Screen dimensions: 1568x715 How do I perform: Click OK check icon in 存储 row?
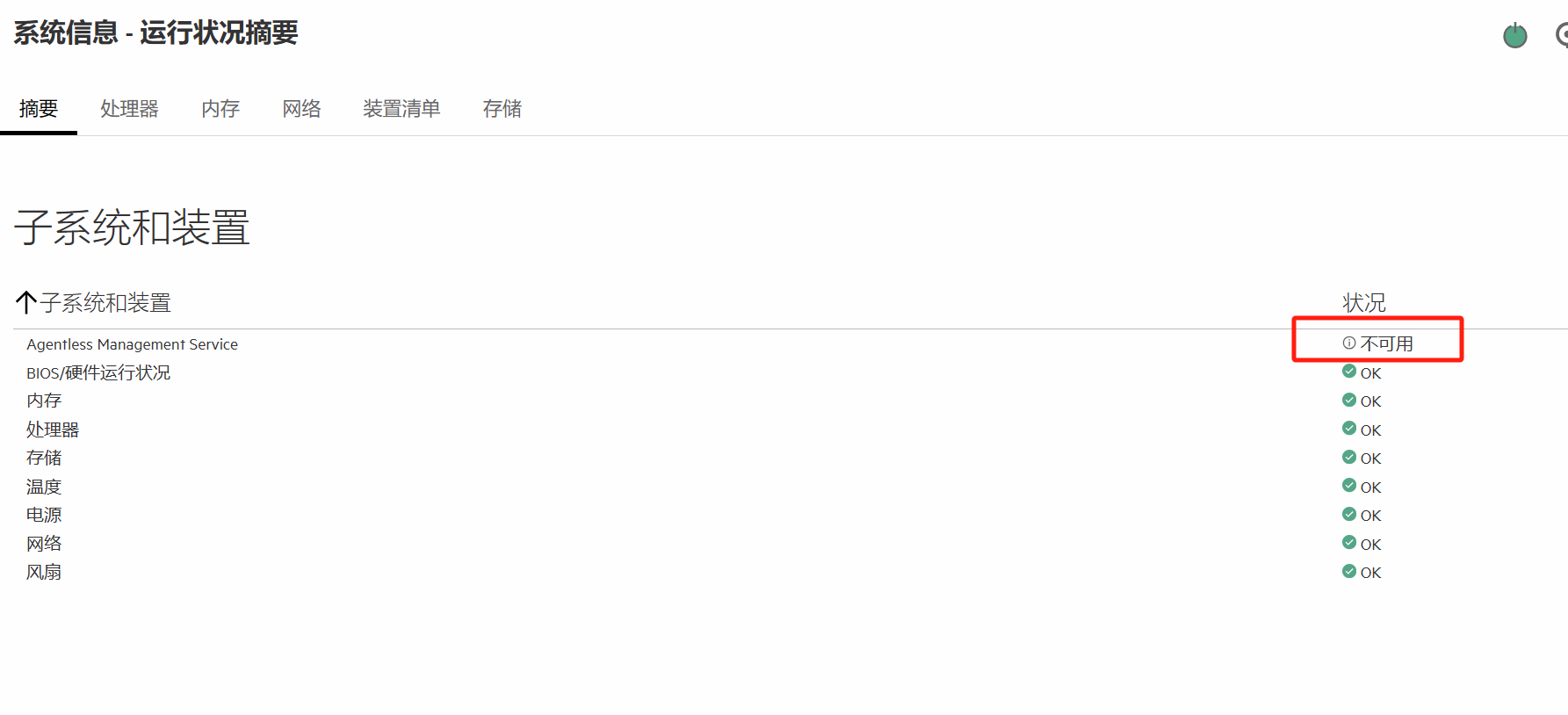1349,457
